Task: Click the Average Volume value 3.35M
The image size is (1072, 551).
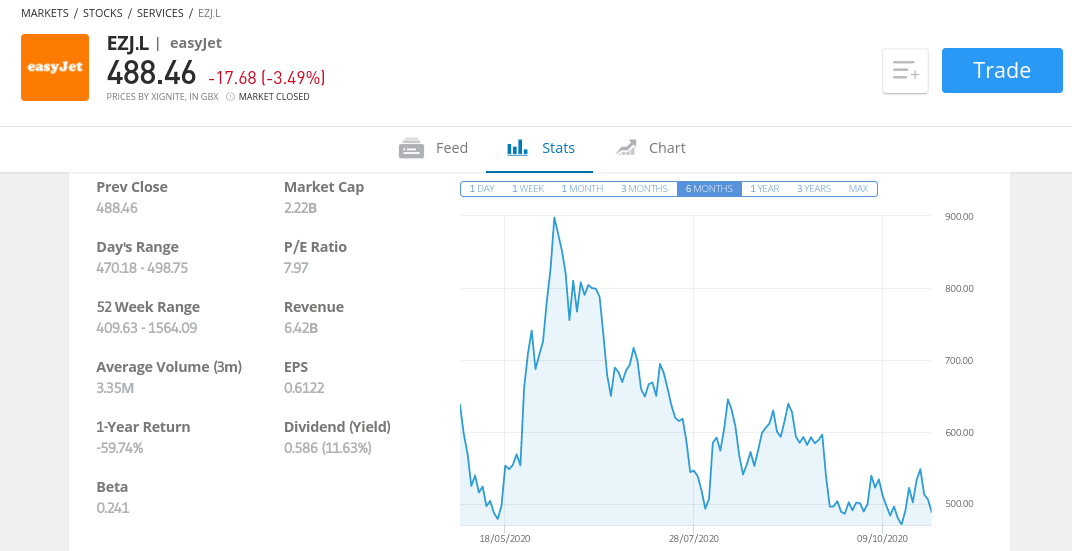Action: tap(113, 388)
